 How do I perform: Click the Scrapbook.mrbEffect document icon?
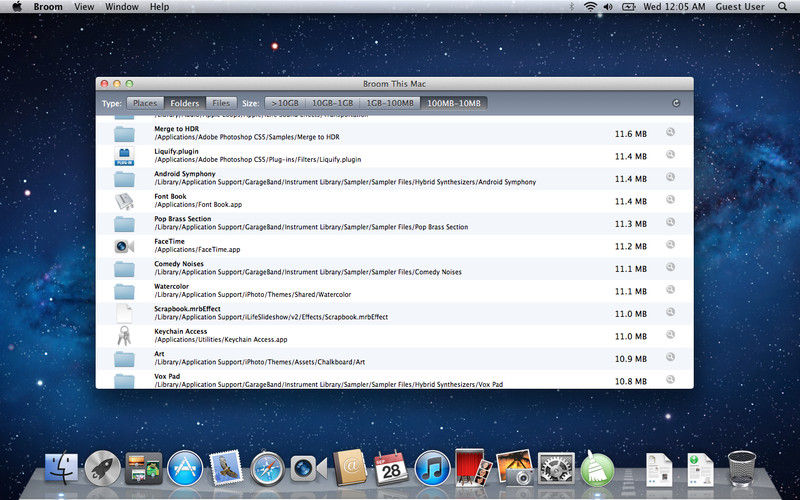124,313
